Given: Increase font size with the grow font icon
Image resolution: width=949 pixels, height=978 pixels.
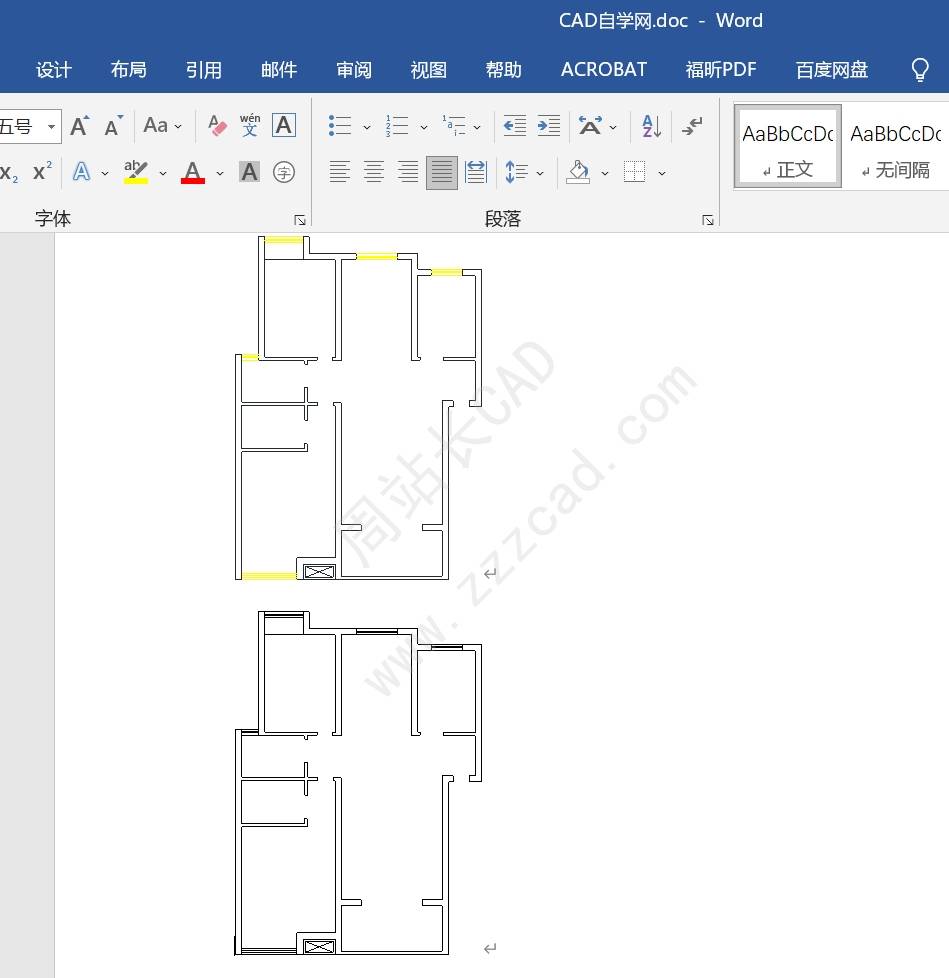Looking at the screenshot, I should [80, 126].
